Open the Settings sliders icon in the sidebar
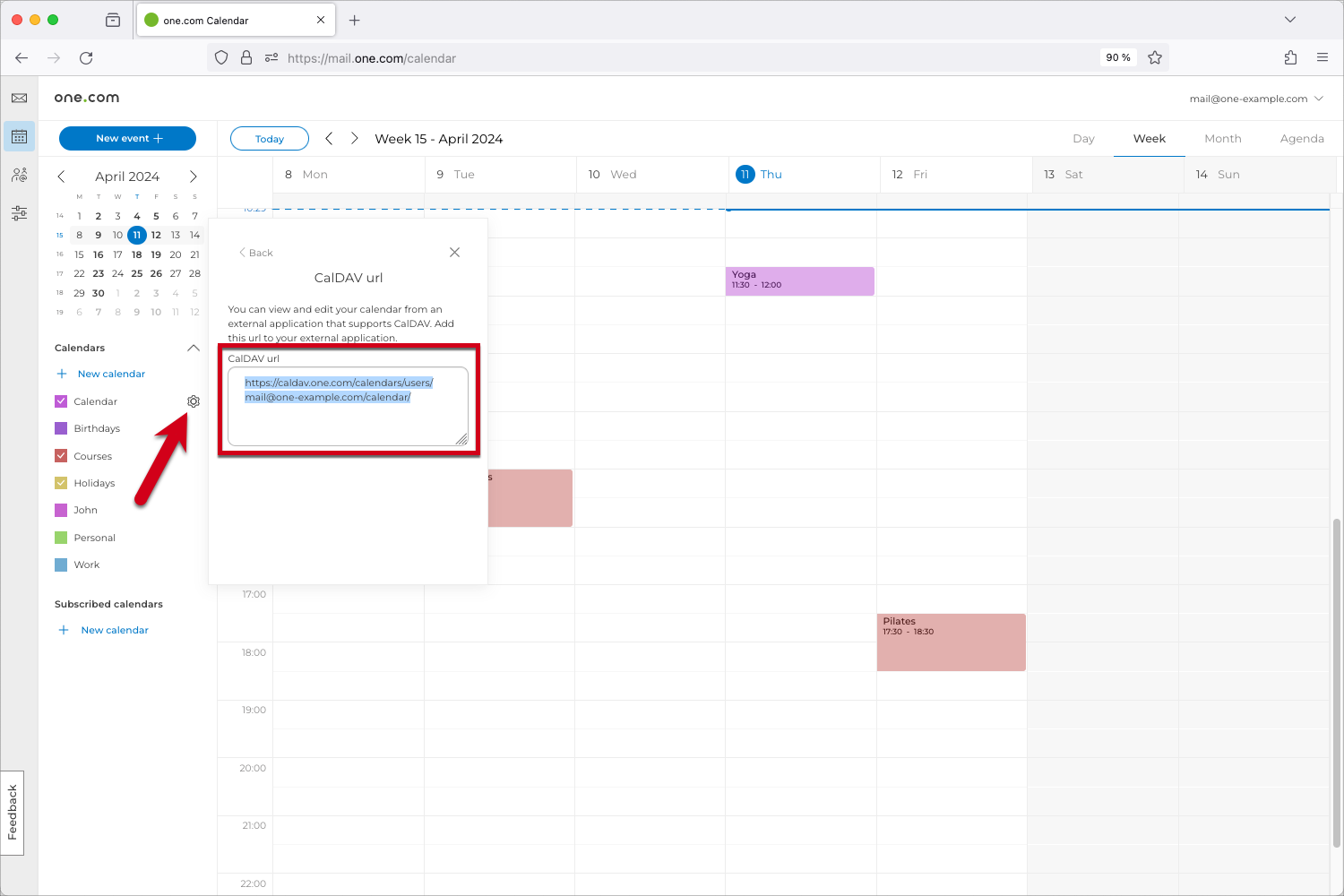 pos(19,213)
